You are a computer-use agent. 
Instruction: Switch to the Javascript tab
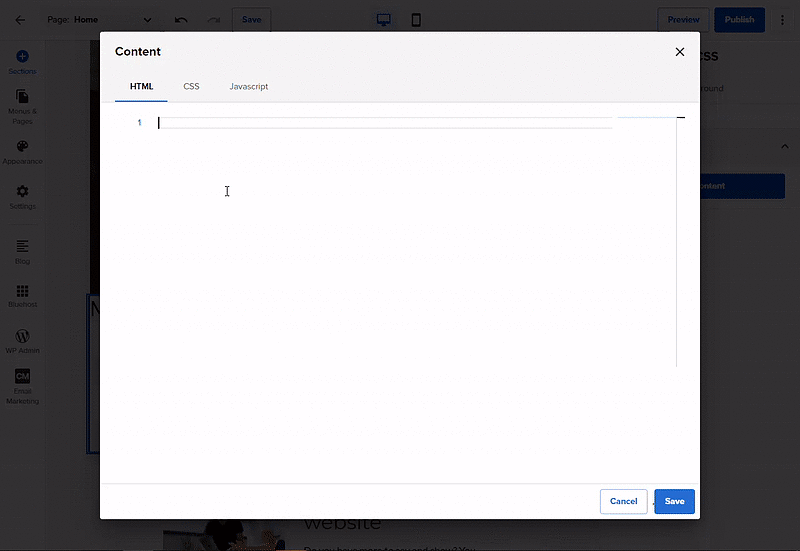248,87
